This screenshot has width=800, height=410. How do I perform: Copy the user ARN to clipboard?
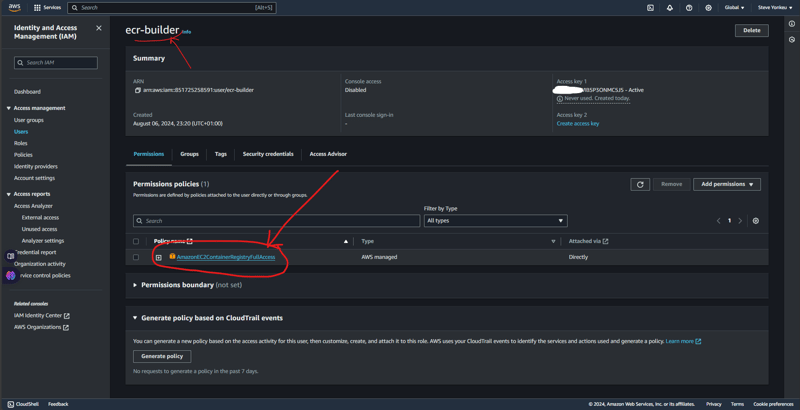click(x=137, y=90)
